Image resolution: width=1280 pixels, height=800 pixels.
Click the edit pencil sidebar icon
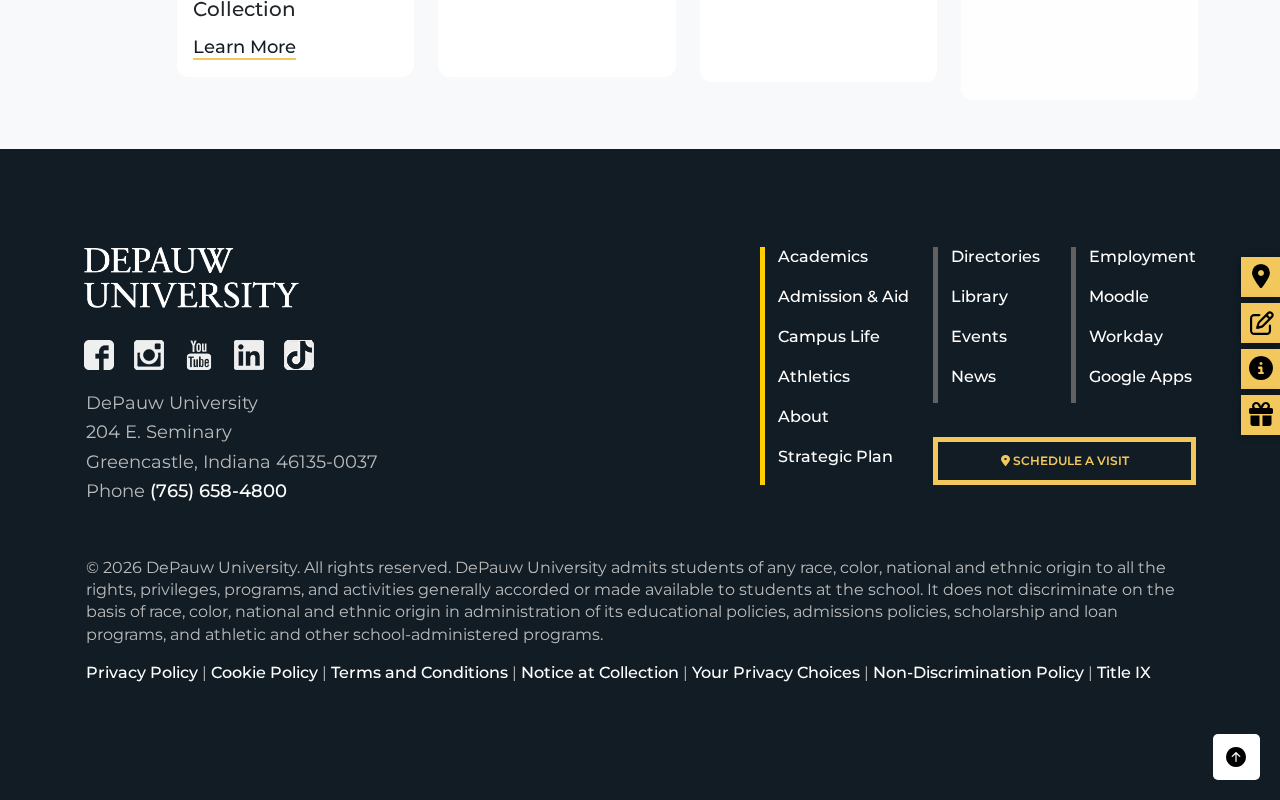(x=1260, y=323)
